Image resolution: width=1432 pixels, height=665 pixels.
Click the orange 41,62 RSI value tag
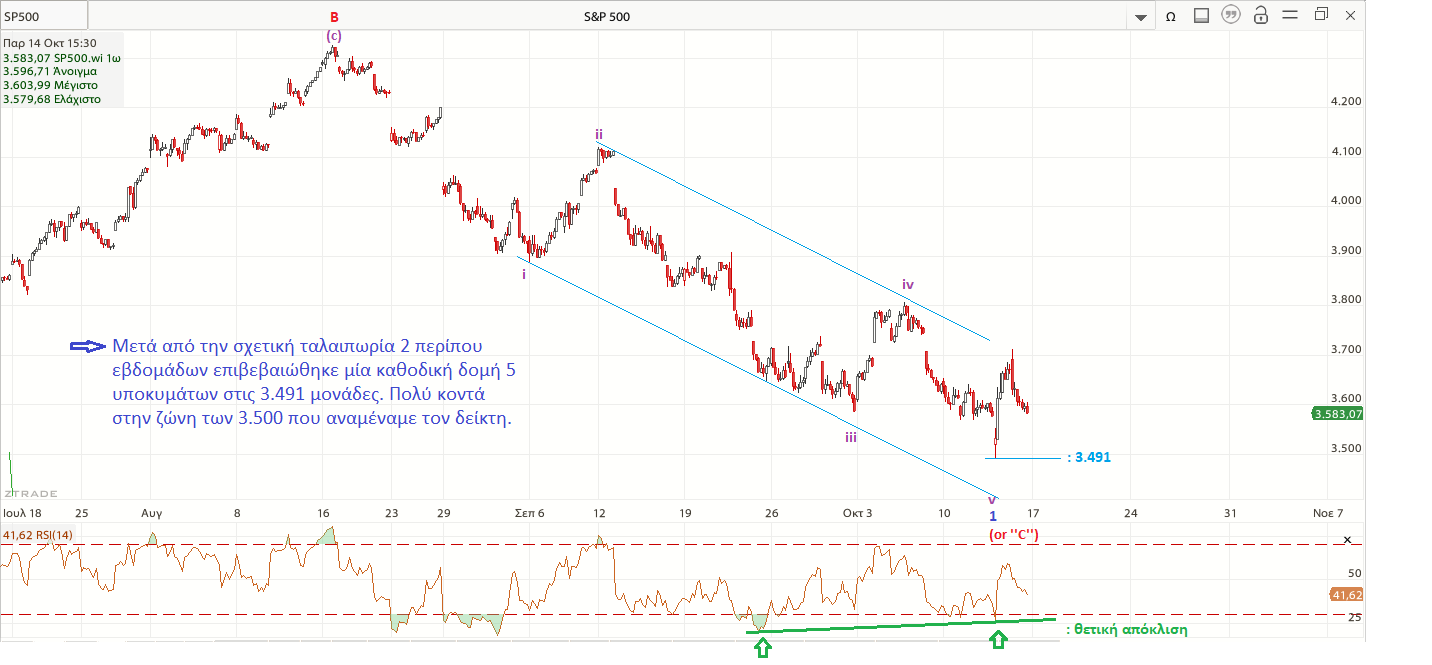pyautogui.click(x=1346, y=595)
